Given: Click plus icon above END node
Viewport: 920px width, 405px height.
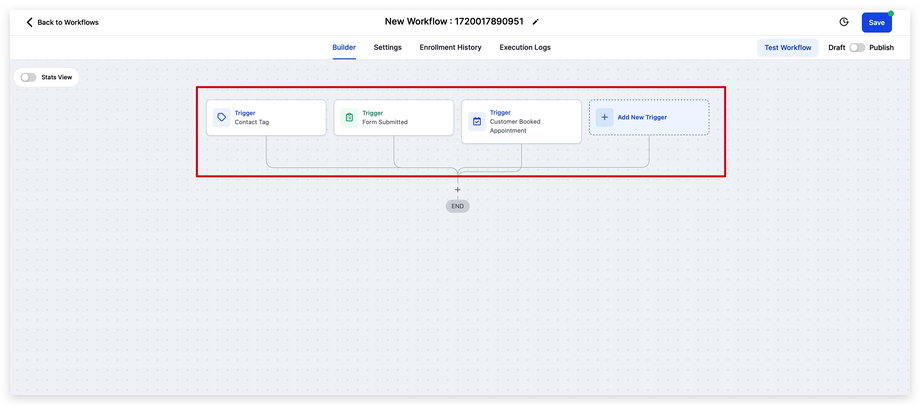Looking at the screenshot, I should (458, 189).
